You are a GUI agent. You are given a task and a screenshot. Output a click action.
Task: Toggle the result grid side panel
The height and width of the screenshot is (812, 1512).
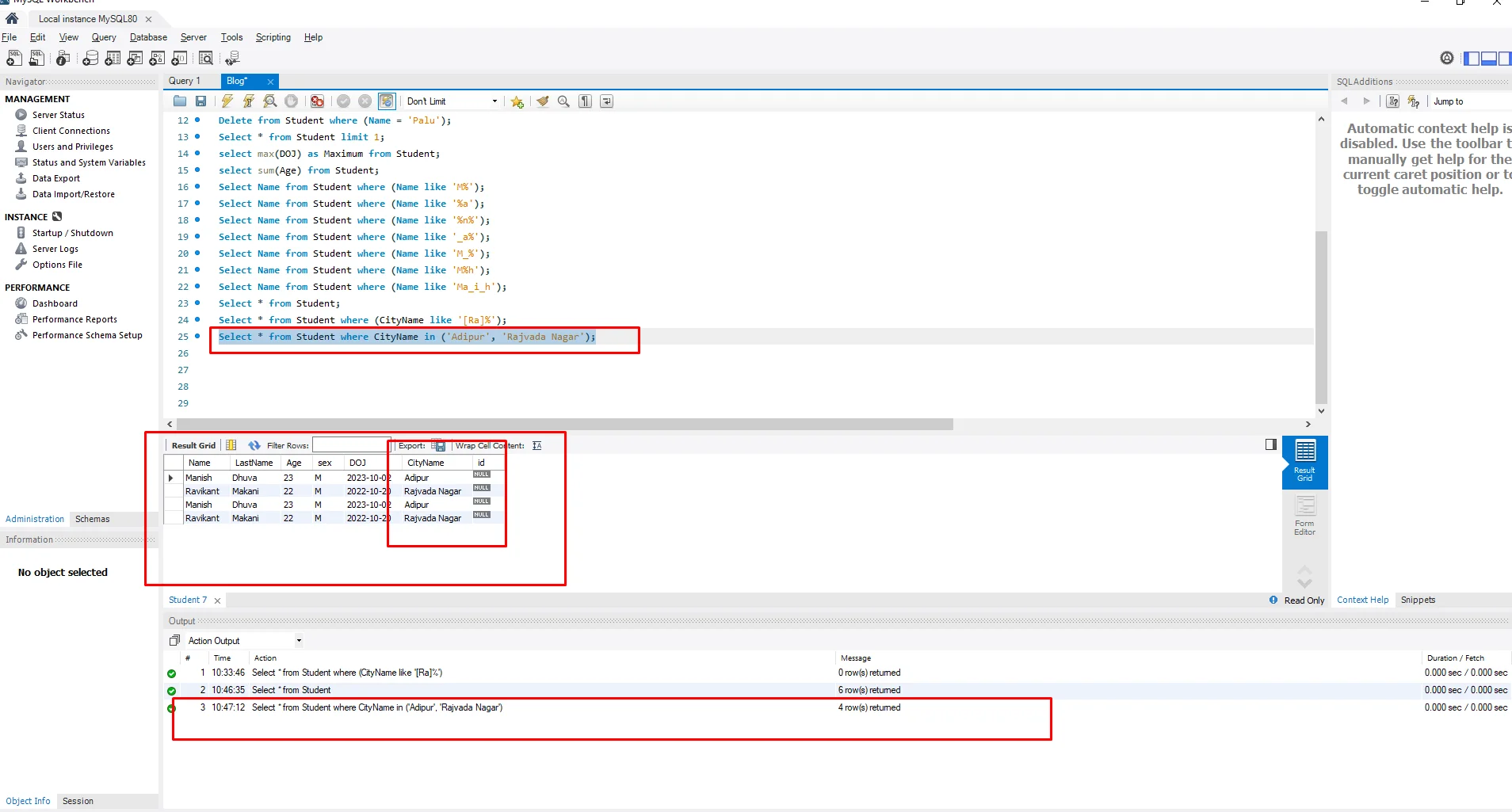[1271, 445]
